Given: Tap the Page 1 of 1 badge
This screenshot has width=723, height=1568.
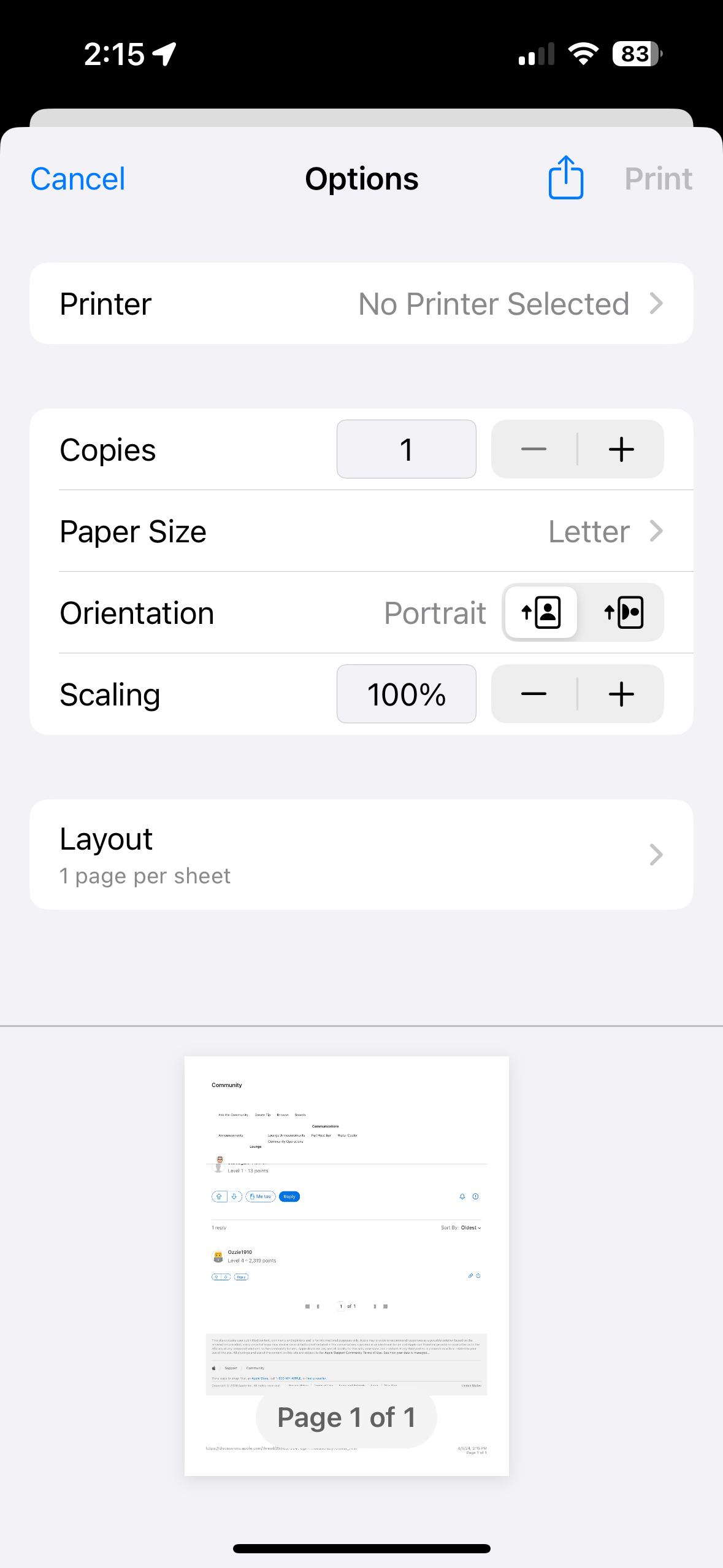Looking at the screenshot, I should [x=346, y=1418].
